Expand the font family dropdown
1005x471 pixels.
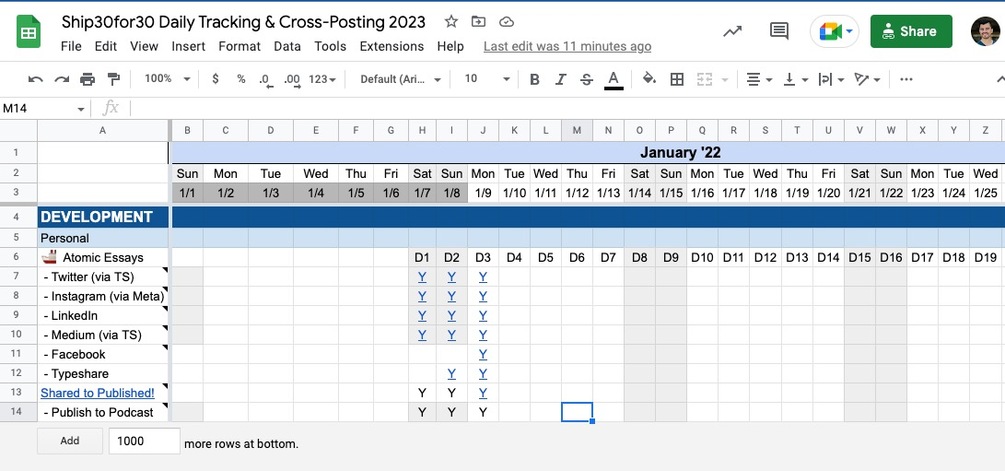tap(399, 79)
